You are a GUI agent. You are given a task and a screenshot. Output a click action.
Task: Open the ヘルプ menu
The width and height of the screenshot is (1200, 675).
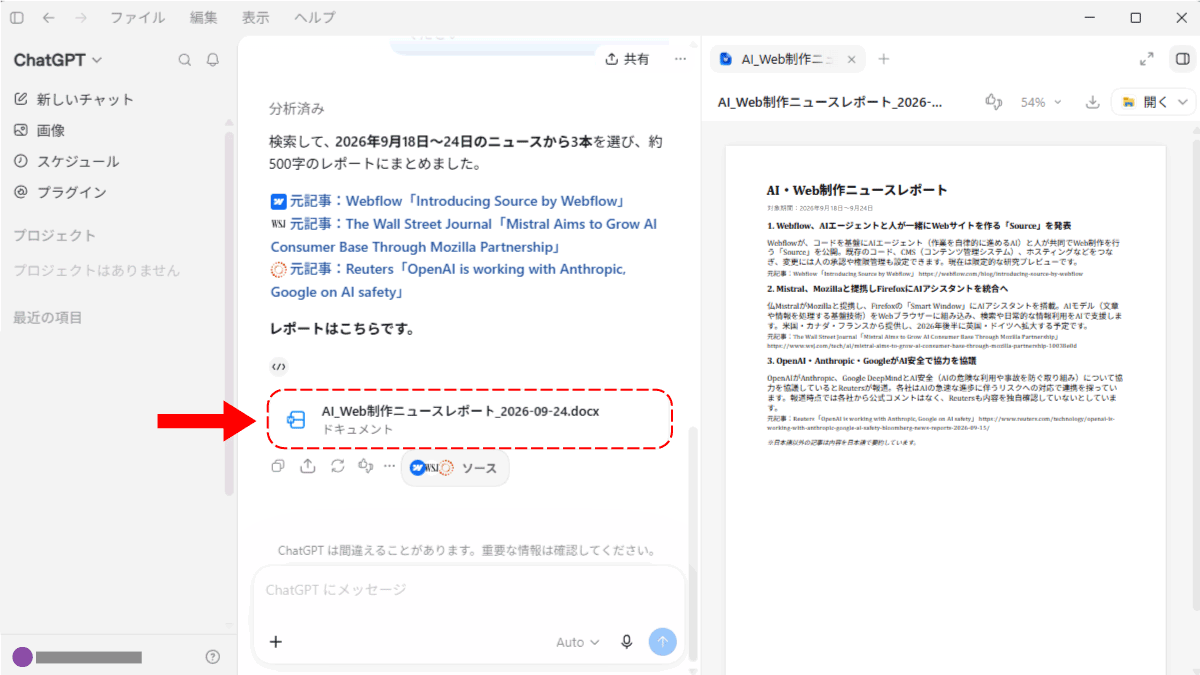point(314,18)
